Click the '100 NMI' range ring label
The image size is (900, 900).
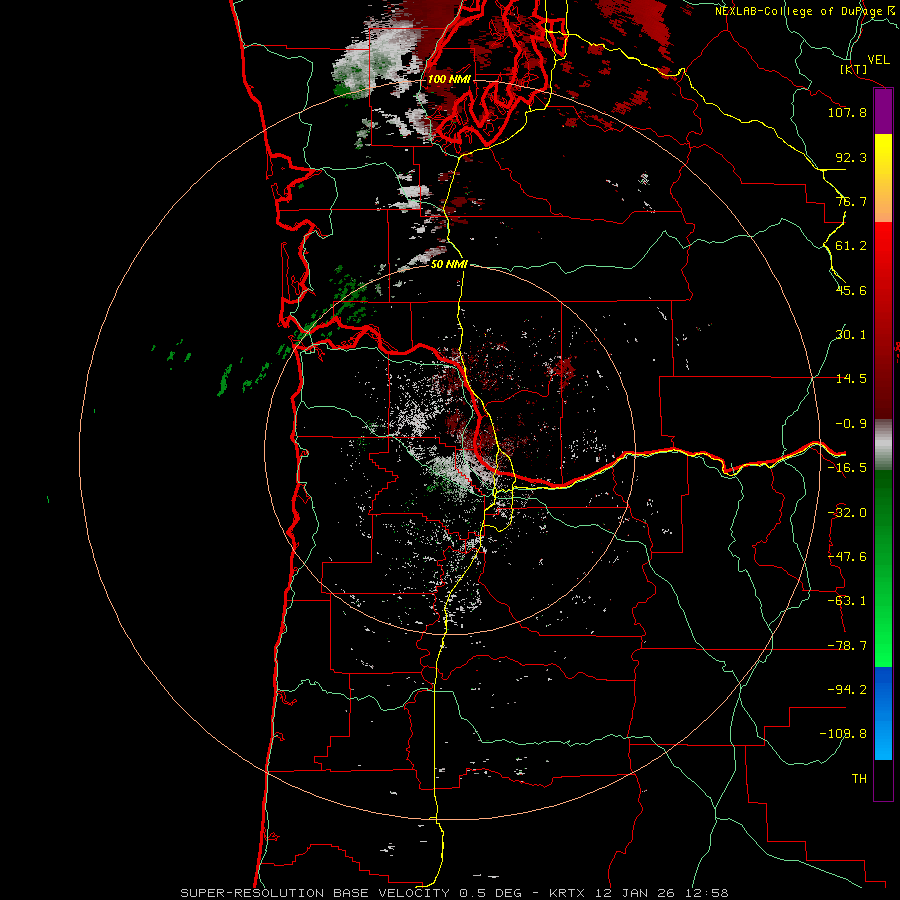pos(449,79)
